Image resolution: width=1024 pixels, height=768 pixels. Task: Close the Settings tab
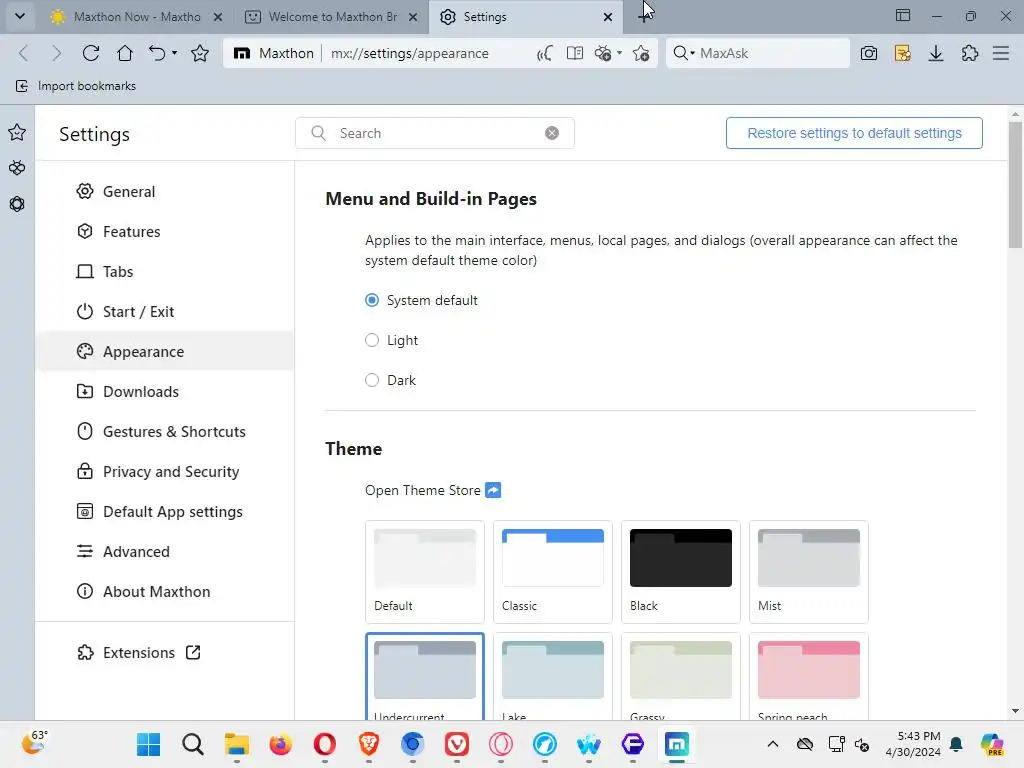(x=608, y=17)
